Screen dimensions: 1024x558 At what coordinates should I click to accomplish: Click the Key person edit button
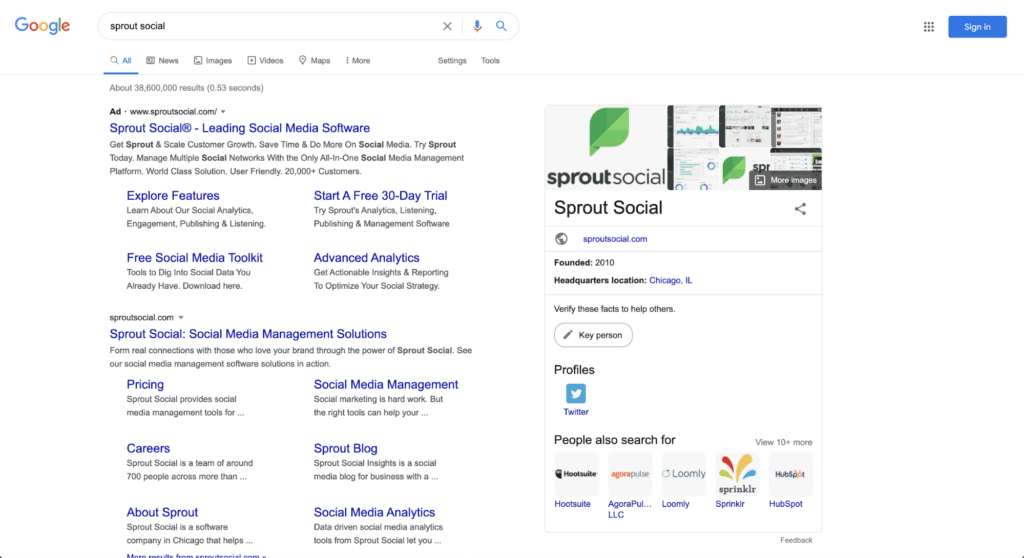[593, 335]
